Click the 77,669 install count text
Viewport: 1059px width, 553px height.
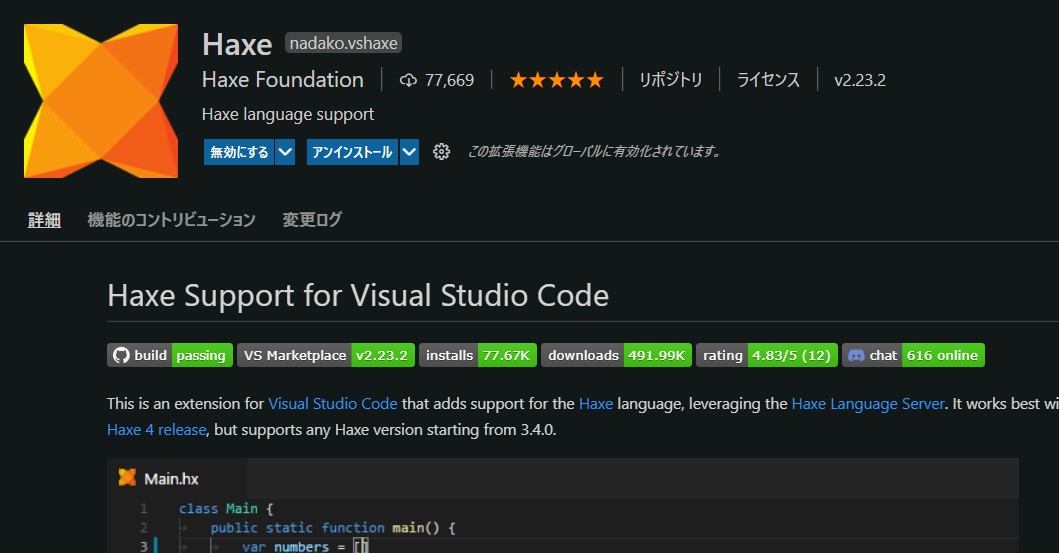[x=449, y=80]
